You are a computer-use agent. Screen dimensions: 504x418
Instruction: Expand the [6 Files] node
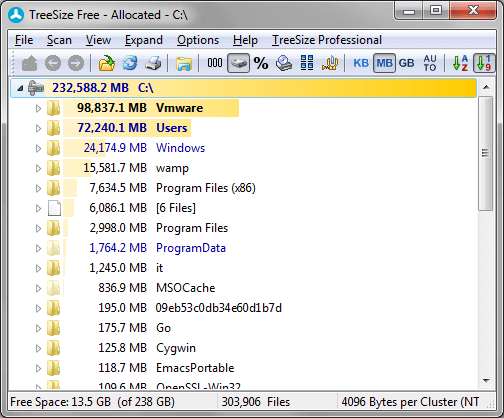click(38, 208)
